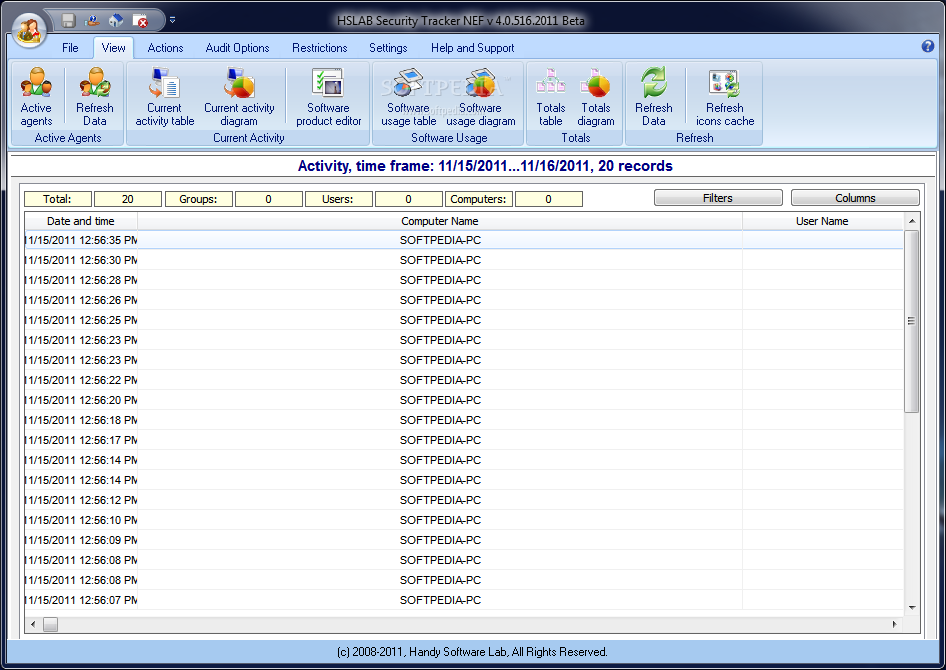Click the Total value field showing 20
This screenshot has height=670, width=946.
click(x=128, y=199)
